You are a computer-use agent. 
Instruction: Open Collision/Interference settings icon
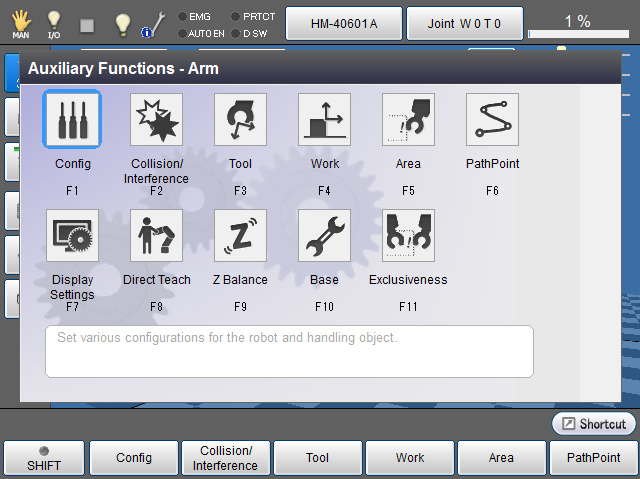coord(156,120)
